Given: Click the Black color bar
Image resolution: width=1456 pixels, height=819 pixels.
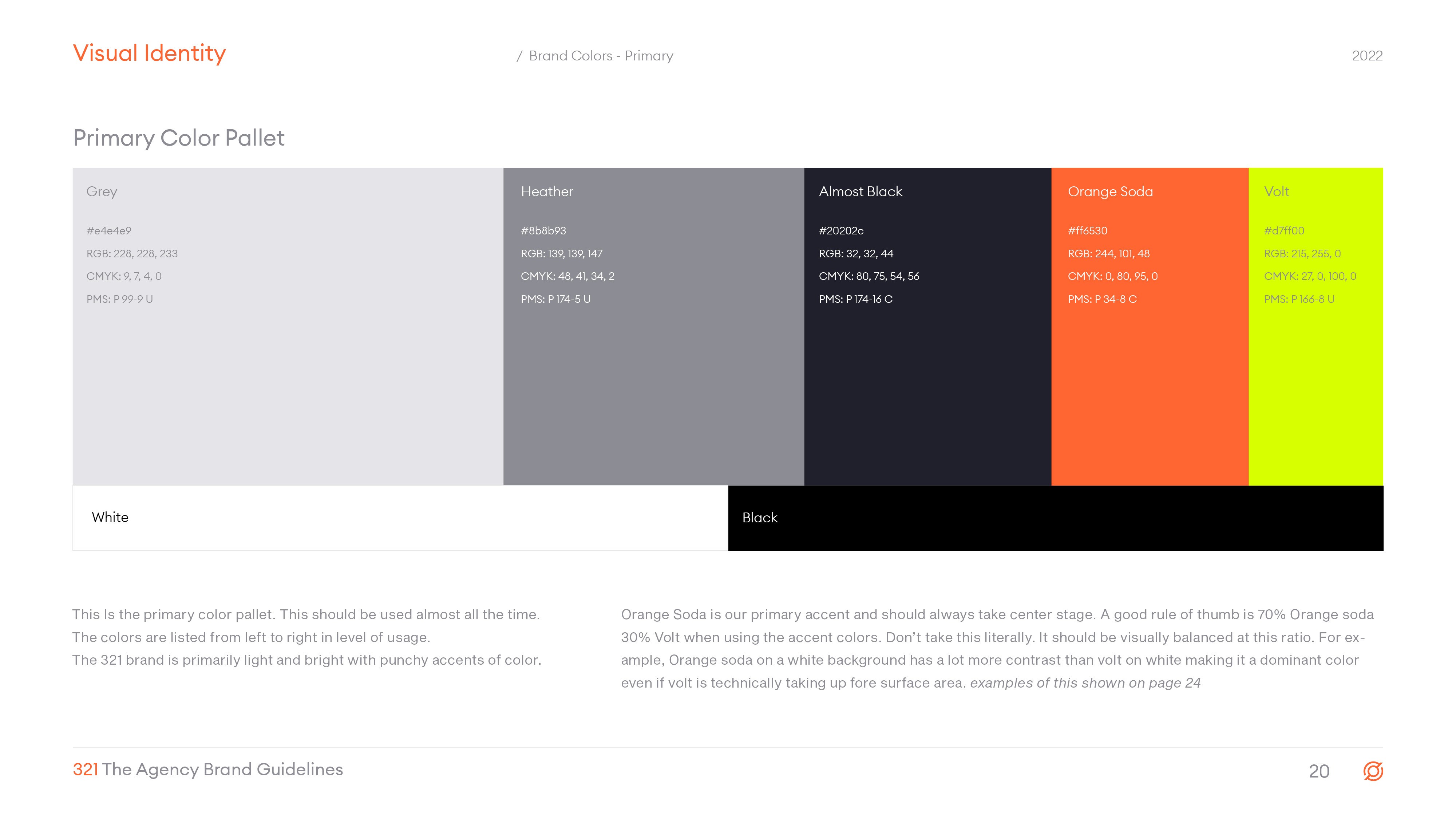Looking at the screenshot, I should pyautogui.click(x=1055, y=518).
